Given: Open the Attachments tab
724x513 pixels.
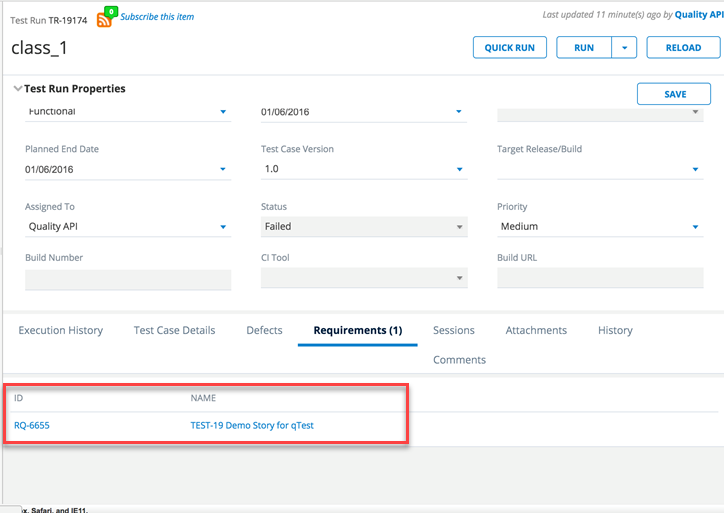Looking at the screenshot, I should [x=536, y=331].
